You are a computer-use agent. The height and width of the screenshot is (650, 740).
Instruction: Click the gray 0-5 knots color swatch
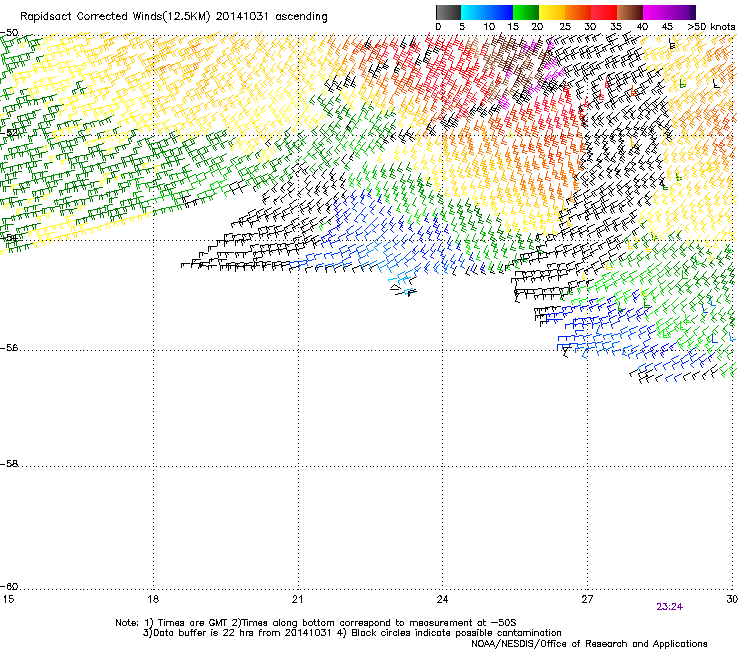coord(448,12)
